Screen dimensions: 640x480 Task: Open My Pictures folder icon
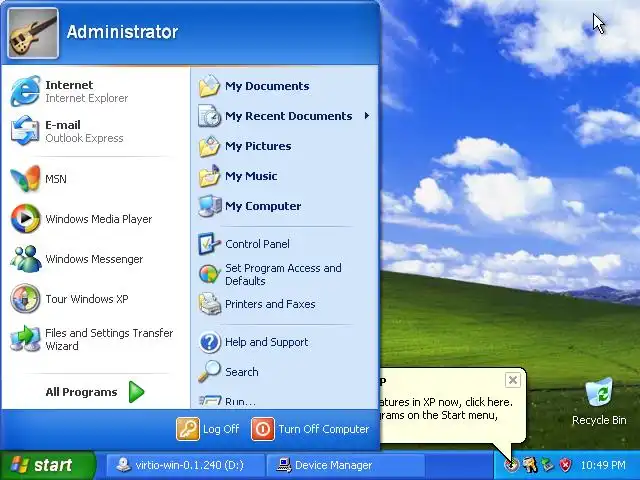pyautogui.click(x=209, y=146)
